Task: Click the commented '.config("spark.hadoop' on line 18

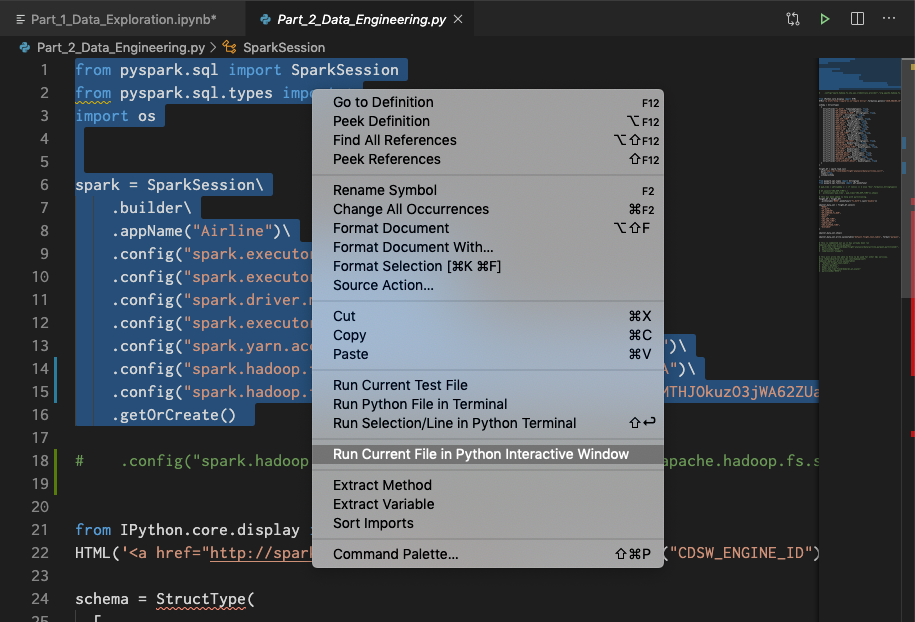Action: [215, 461]
